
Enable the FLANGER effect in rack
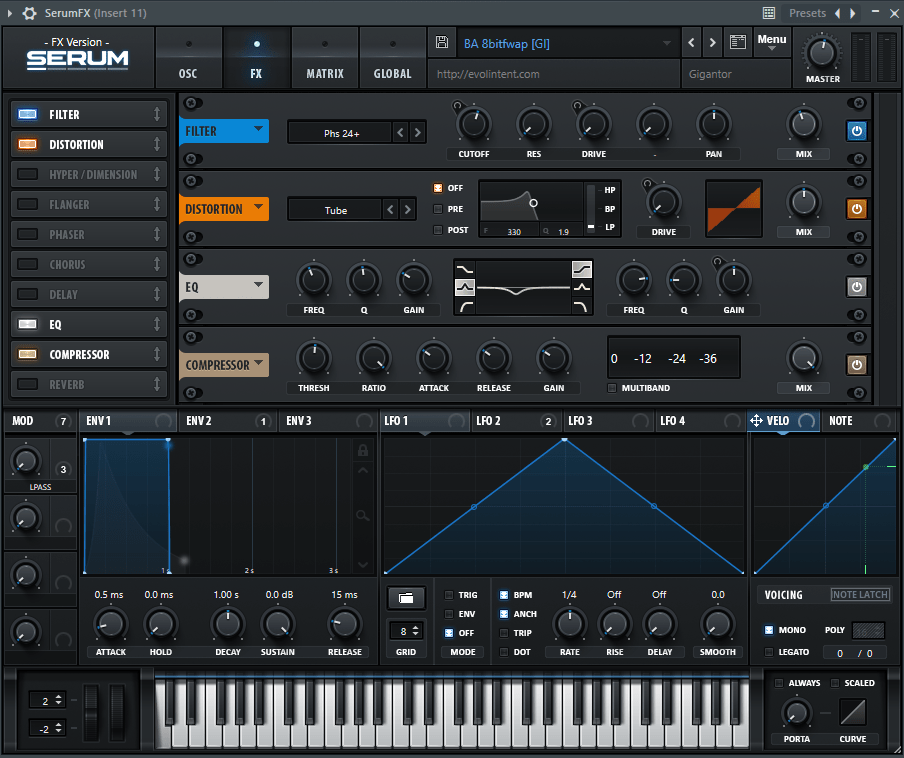pyautogui.click(x=28, y=204)
